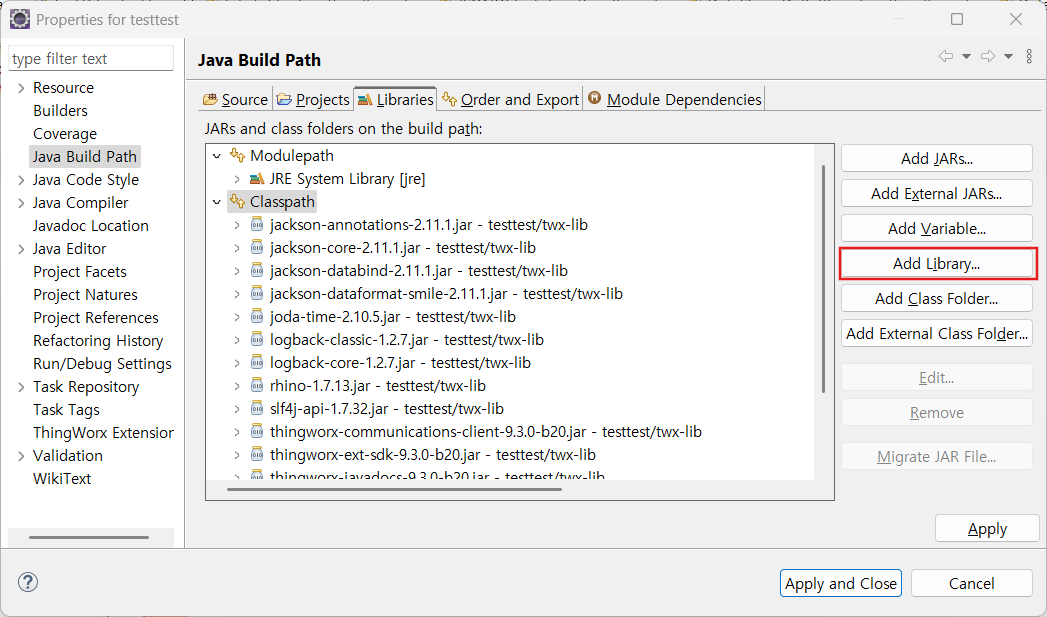Click the Classpath node icon
Screen dimensions: 1047x617
pyautogui.click(x=237, y=202)
